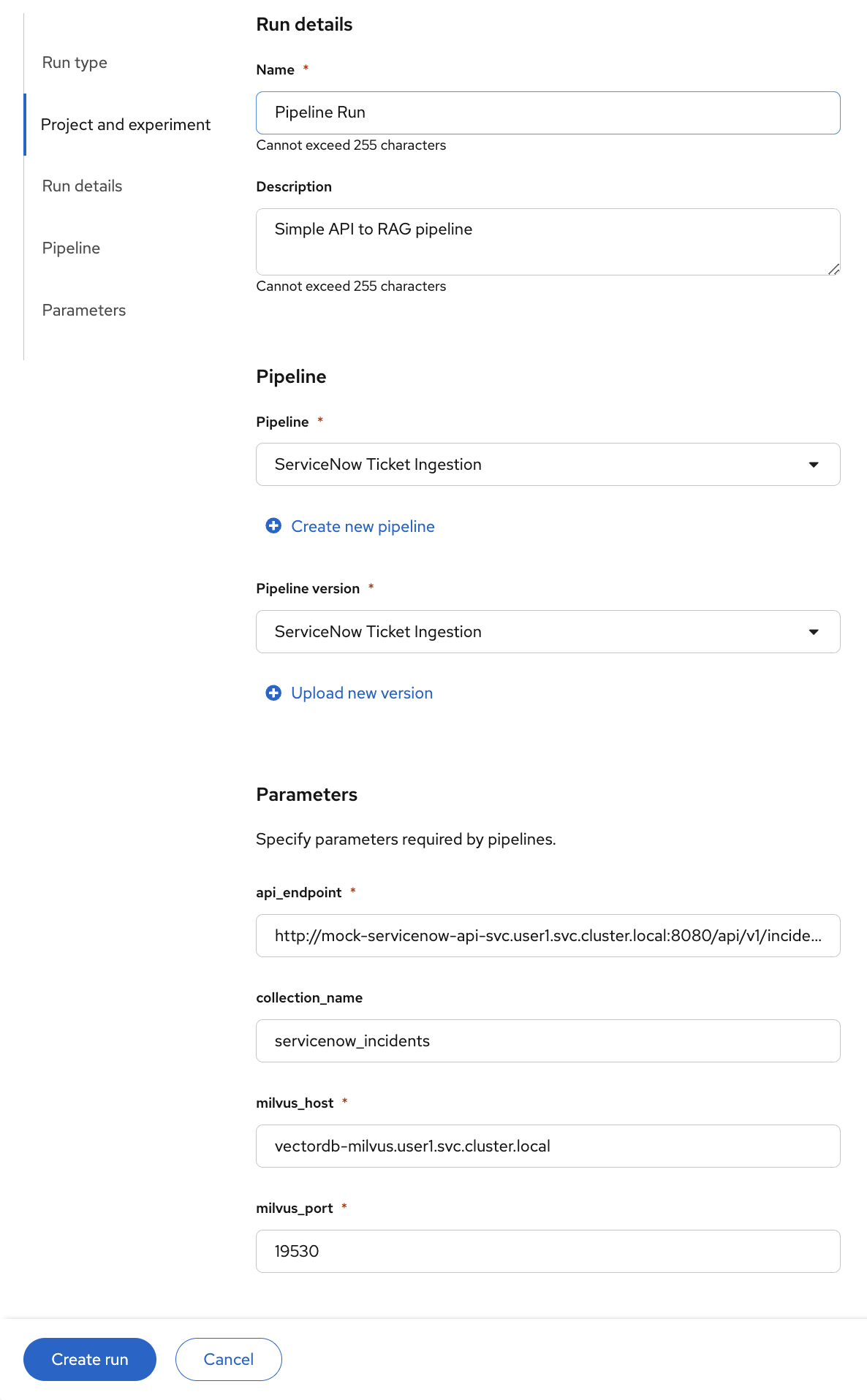Click the plus icon beside Create new pipeline
The width and height of the screenshot is (867, 1400).
(273, 525)
